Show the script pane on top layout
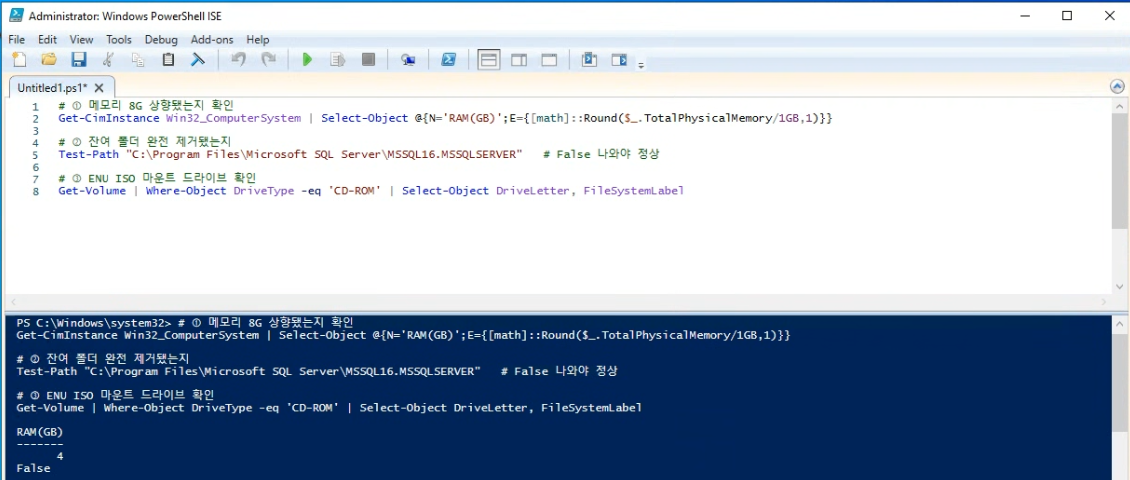 (x=489, y=60)
